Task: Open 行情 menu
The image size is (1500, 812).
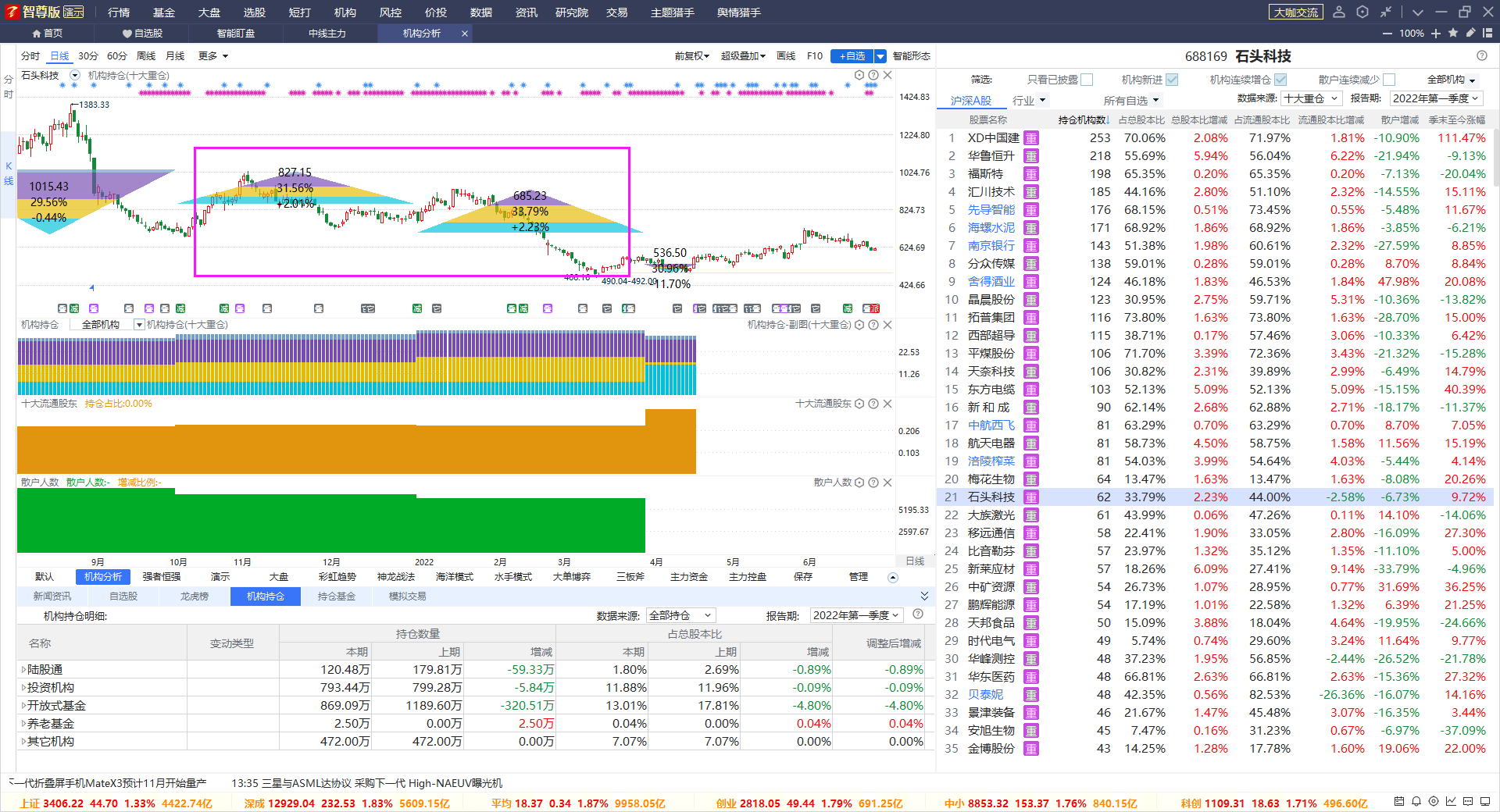Action: click(x=119, y=12)
